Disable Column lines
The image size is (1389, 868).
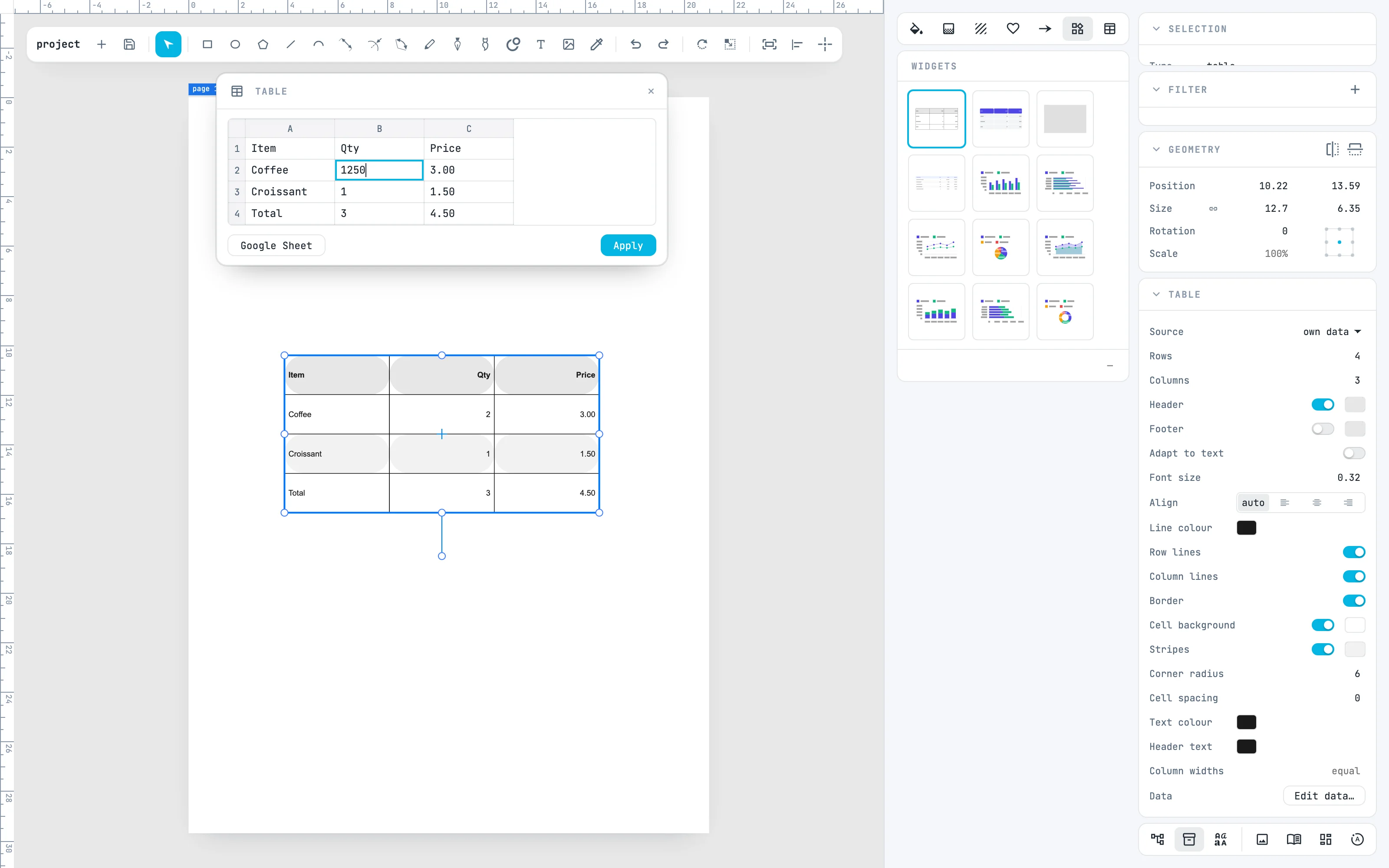(x=1353, y=576)
